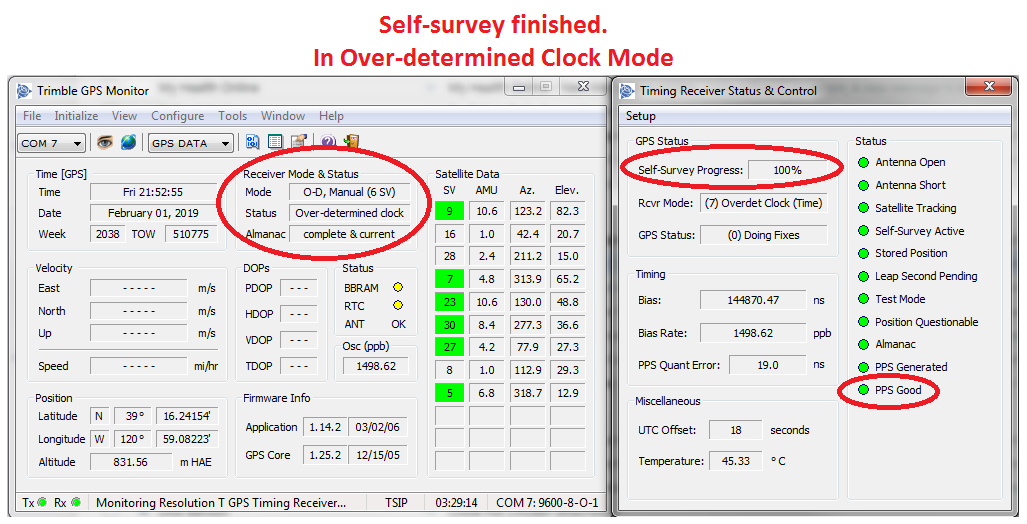Click the Date field February 01, 2019
This screenshot has width=1027, height=524.
pos(153,213)
